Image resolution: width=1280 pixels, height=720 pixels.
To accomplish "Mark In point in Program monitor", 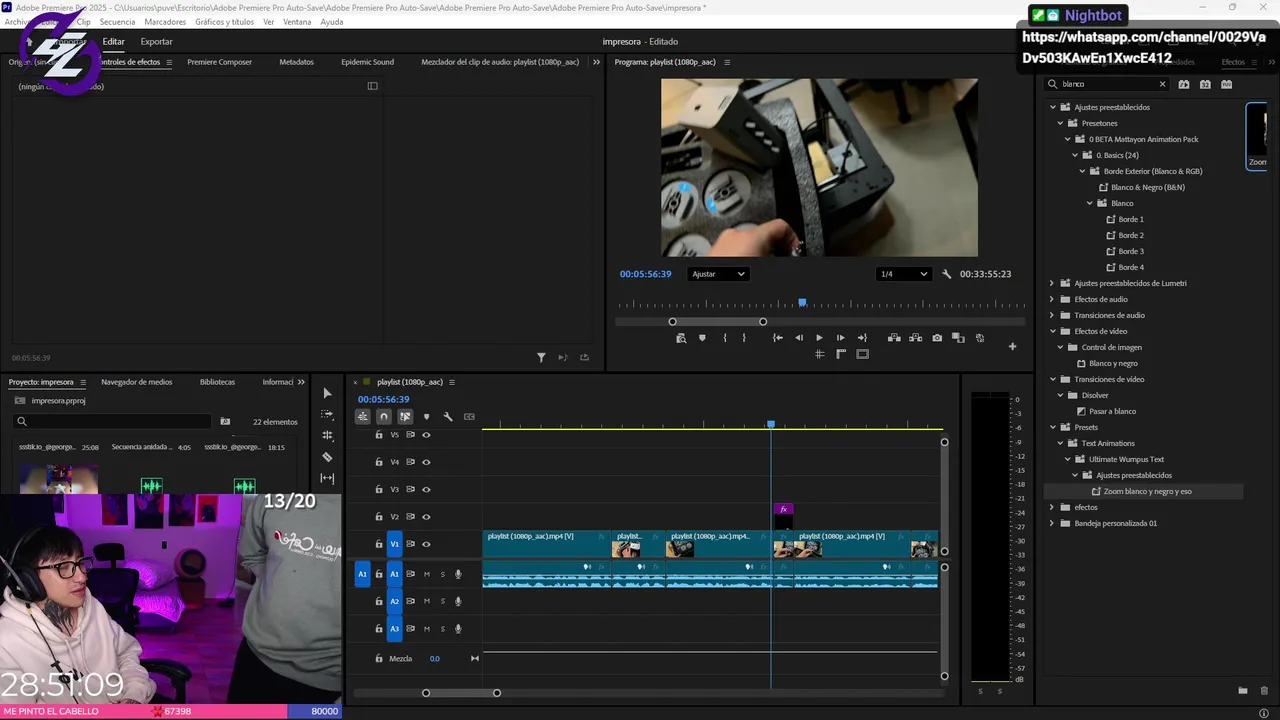I will click(725, 338).
